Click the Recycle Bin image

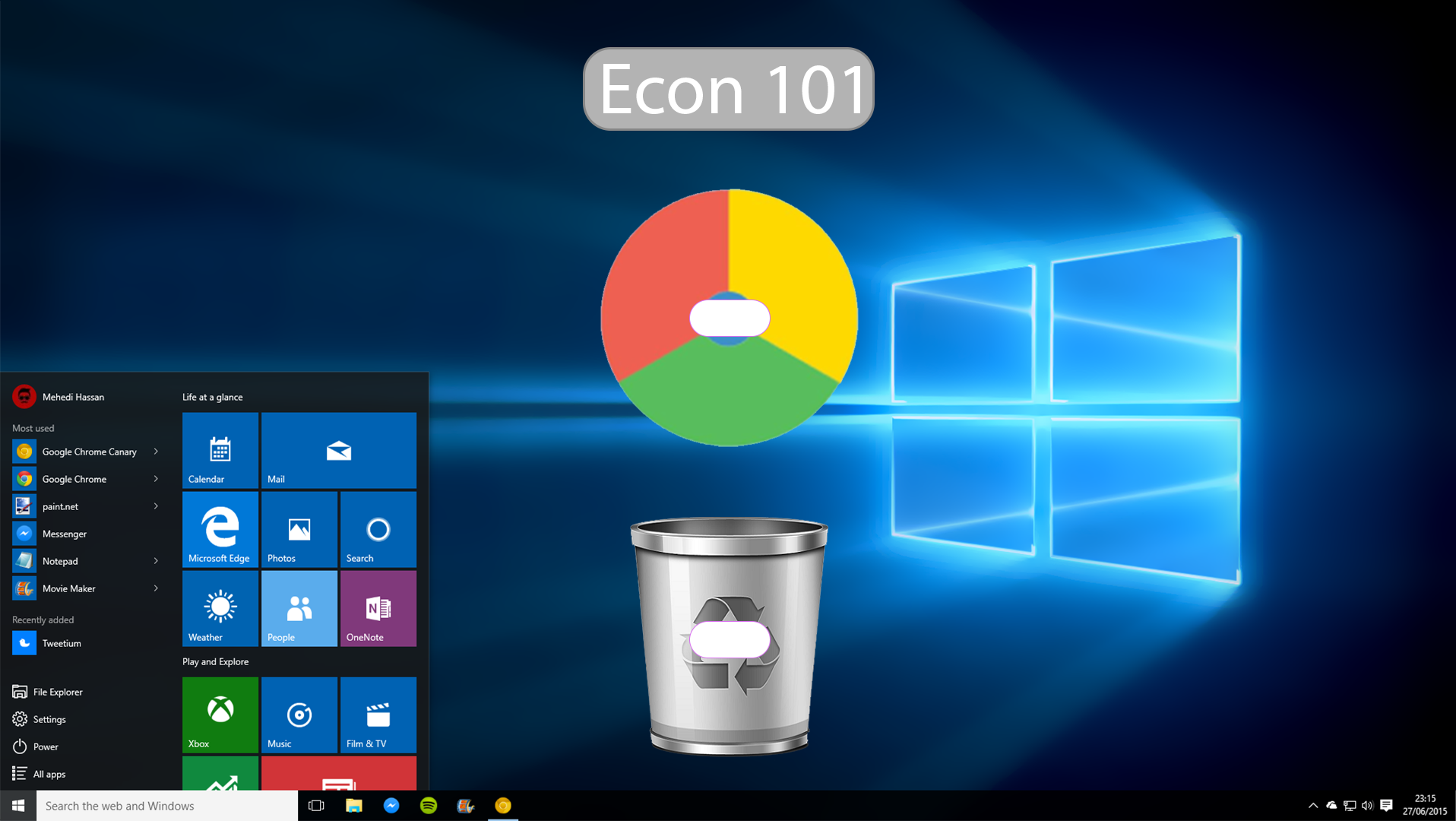[x=729, y=636]
